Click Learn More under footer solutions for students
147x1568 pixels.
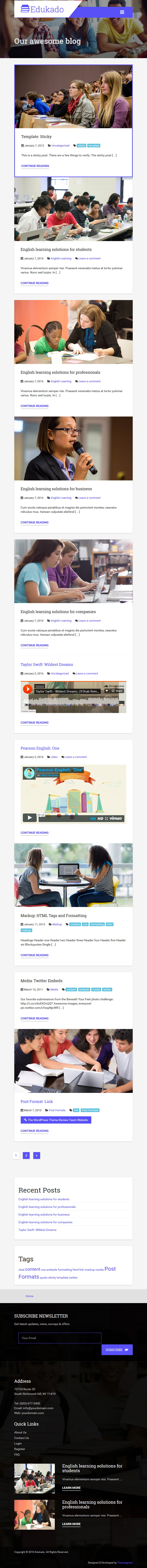pos(71,1488)
